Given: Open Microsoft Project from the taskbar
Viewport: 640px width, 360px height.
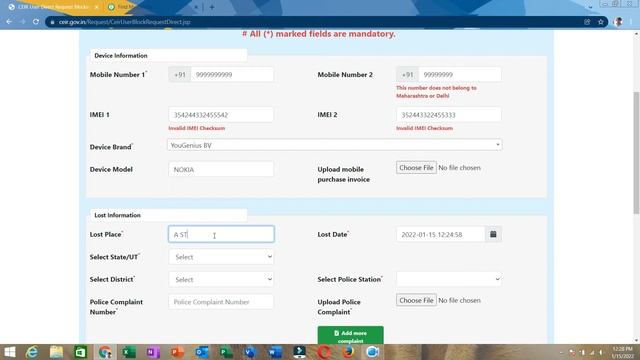Looking at the screenshot, I should point(226,352).
